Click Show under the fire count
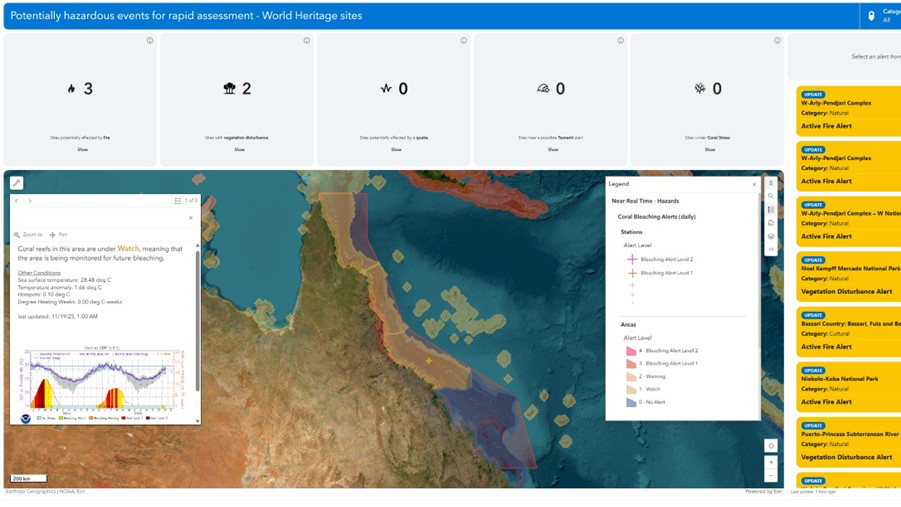 click(x=83, y=149)
